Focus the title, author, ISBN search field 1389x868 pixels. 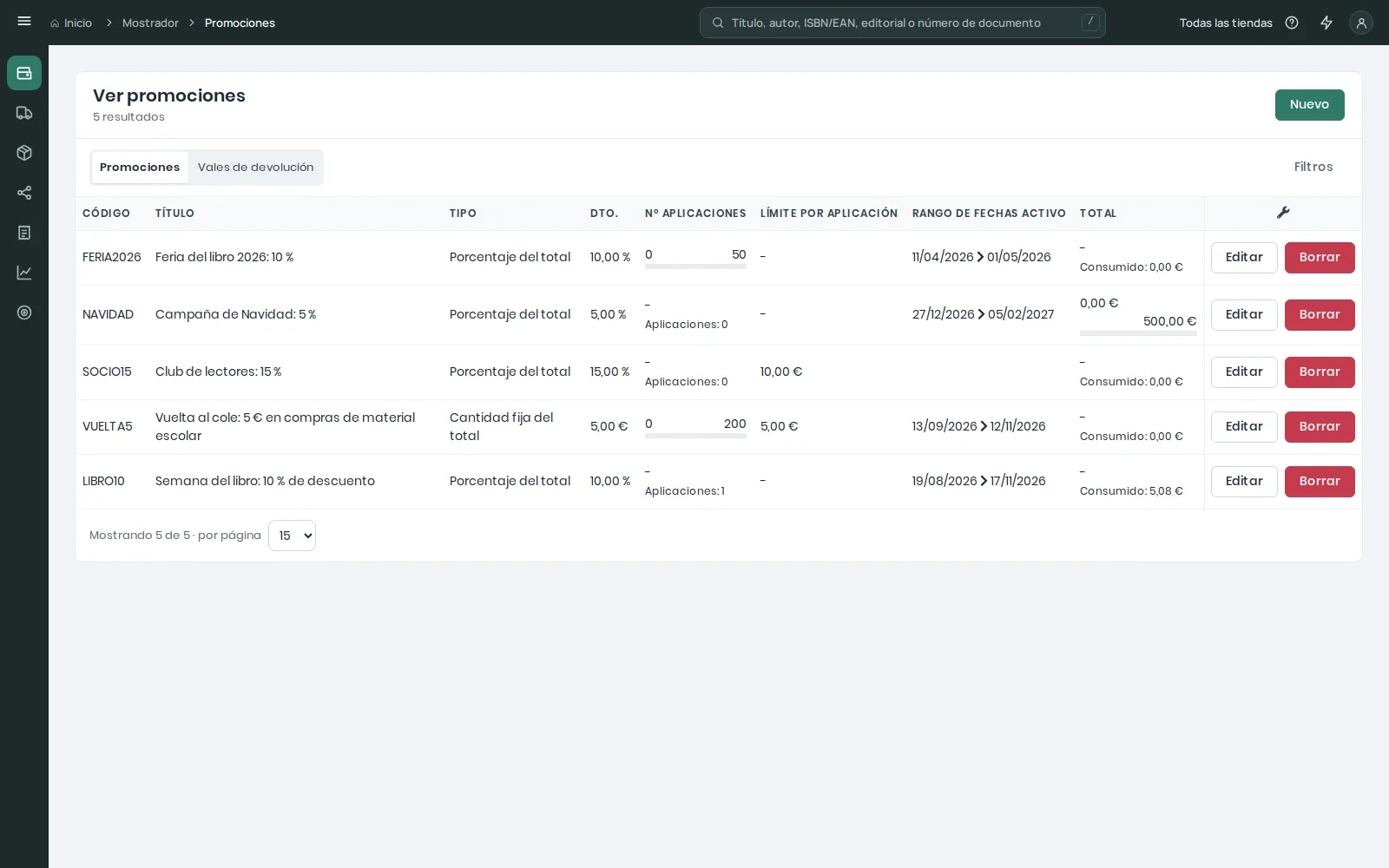point(903,23)
